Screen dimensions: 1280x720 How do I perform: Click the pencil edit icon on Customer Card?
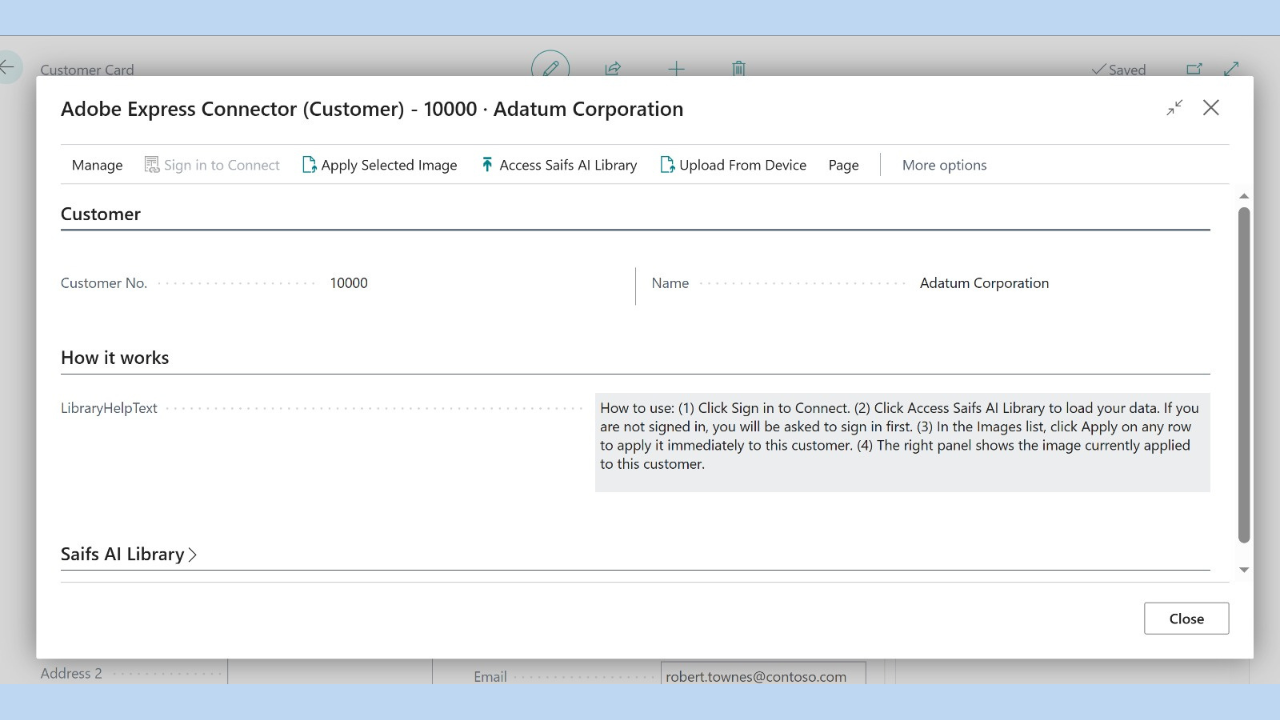[x=550, y=68]
